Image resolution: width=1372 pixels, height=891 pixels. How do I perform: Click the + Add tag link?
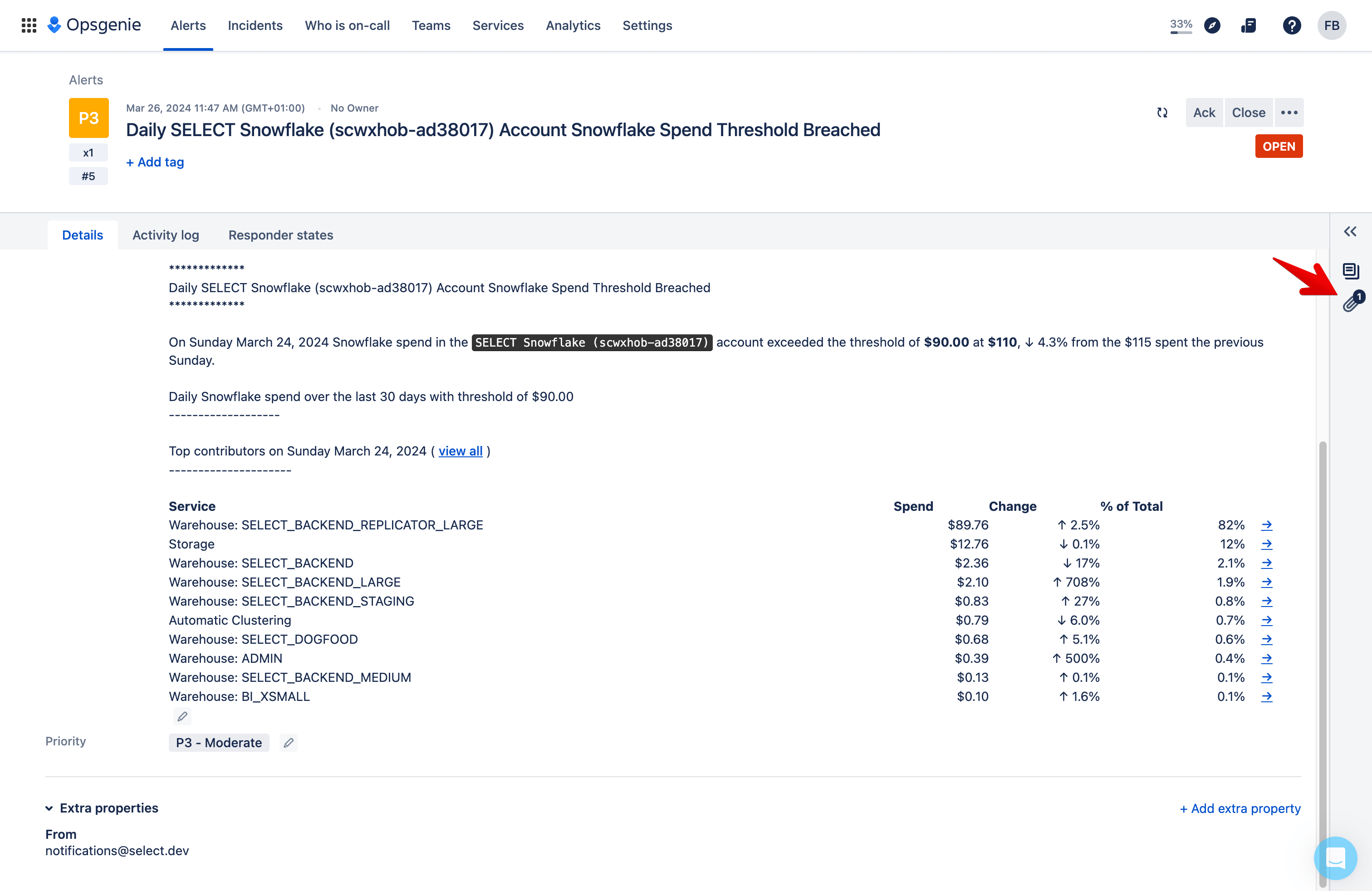tap(155, 162)
